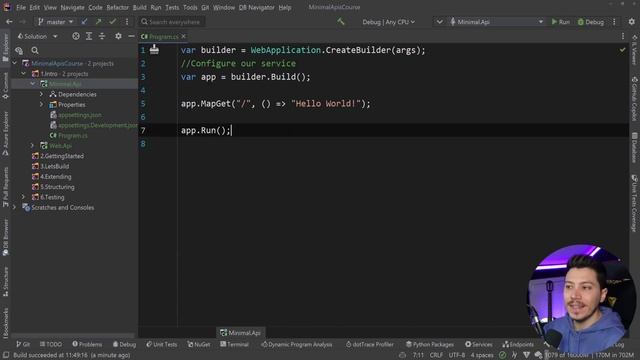Open the Git tool window

(x=23, y=344)
